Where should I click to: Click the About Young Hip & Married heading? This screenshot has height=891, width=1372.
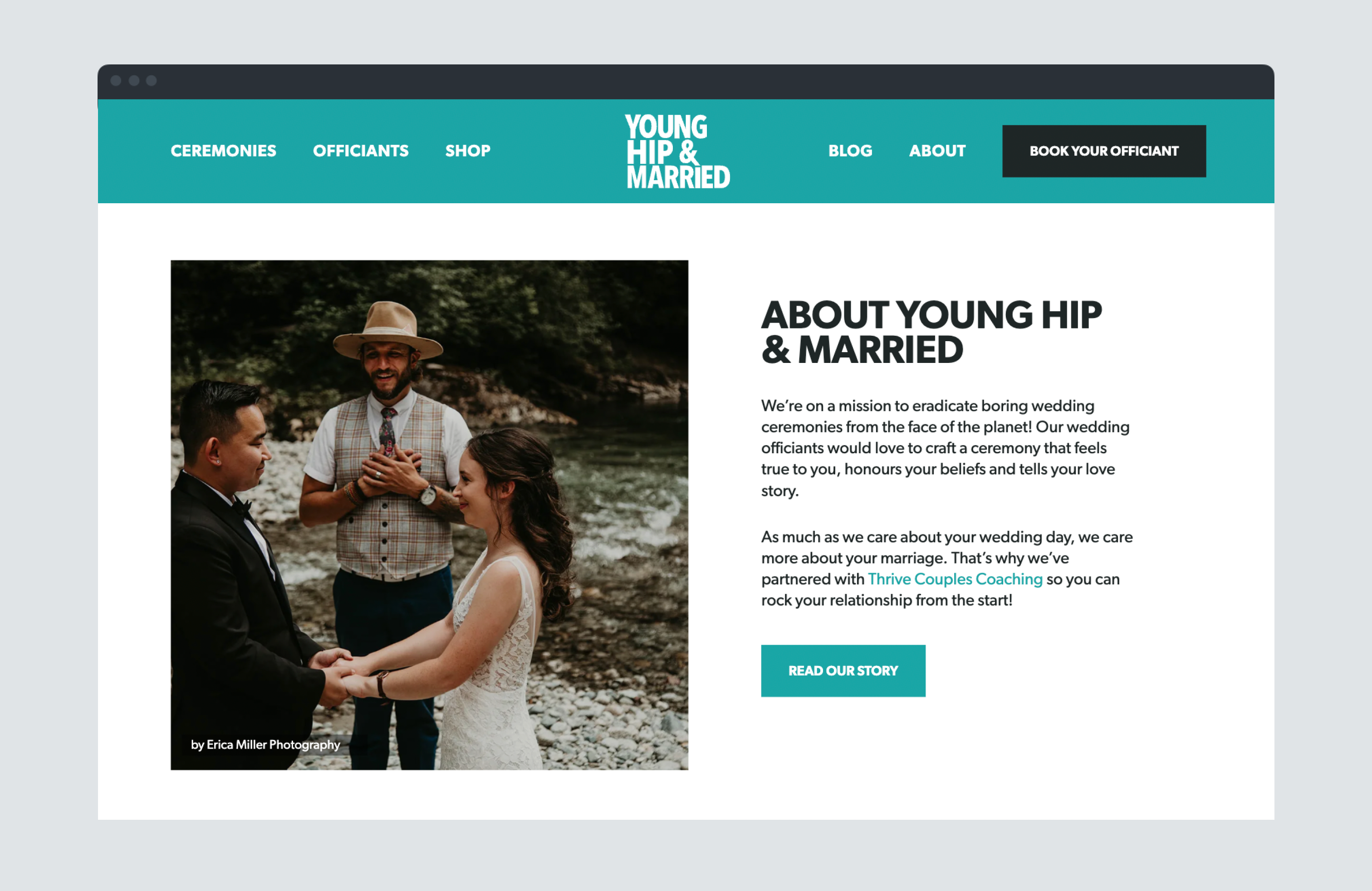click(931, 333)
